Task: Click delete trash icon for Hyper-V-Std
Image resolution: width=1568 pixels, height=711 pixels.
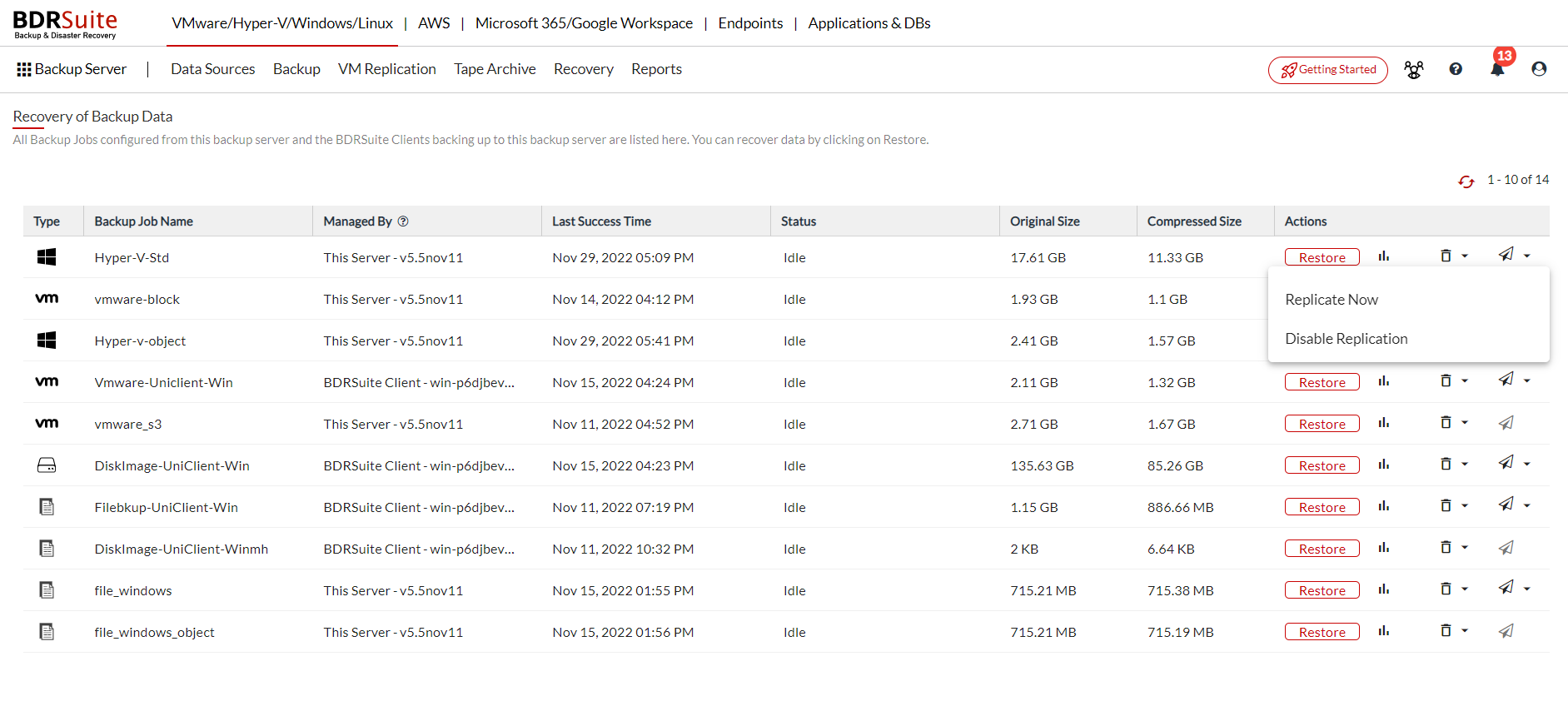Action: coord(1446,256)
